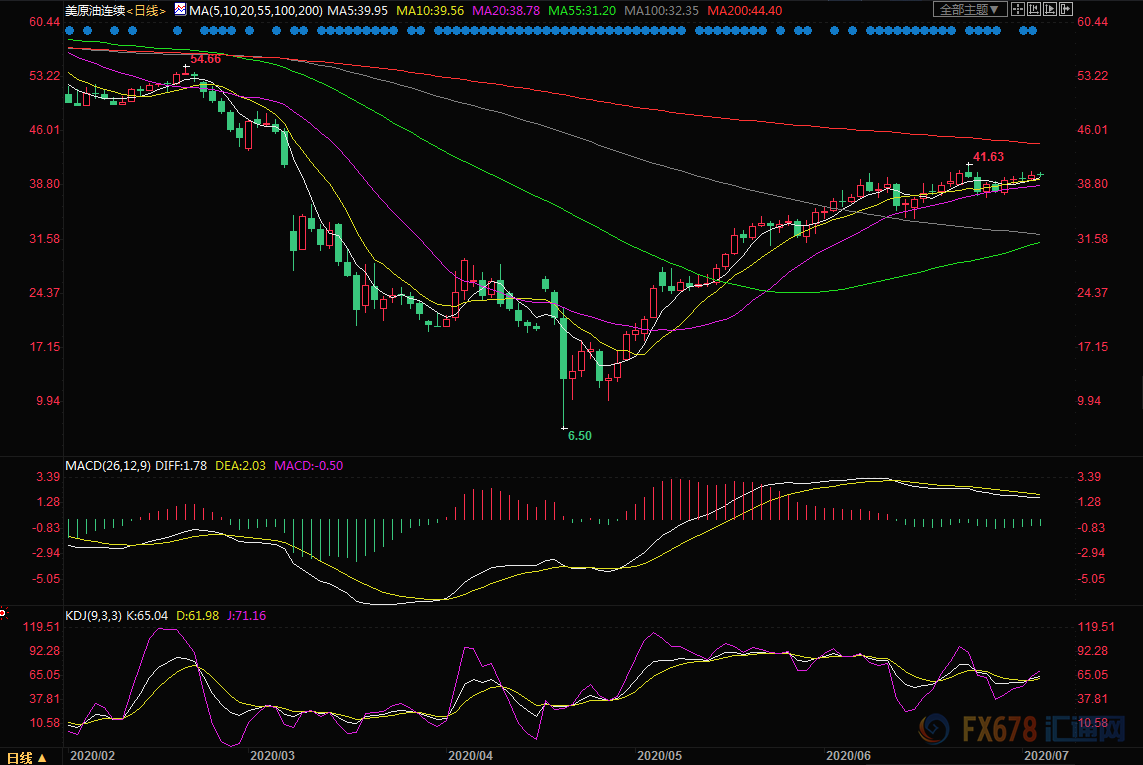Select the KDJ(9,3,3) indicator label

coord(94,616)
